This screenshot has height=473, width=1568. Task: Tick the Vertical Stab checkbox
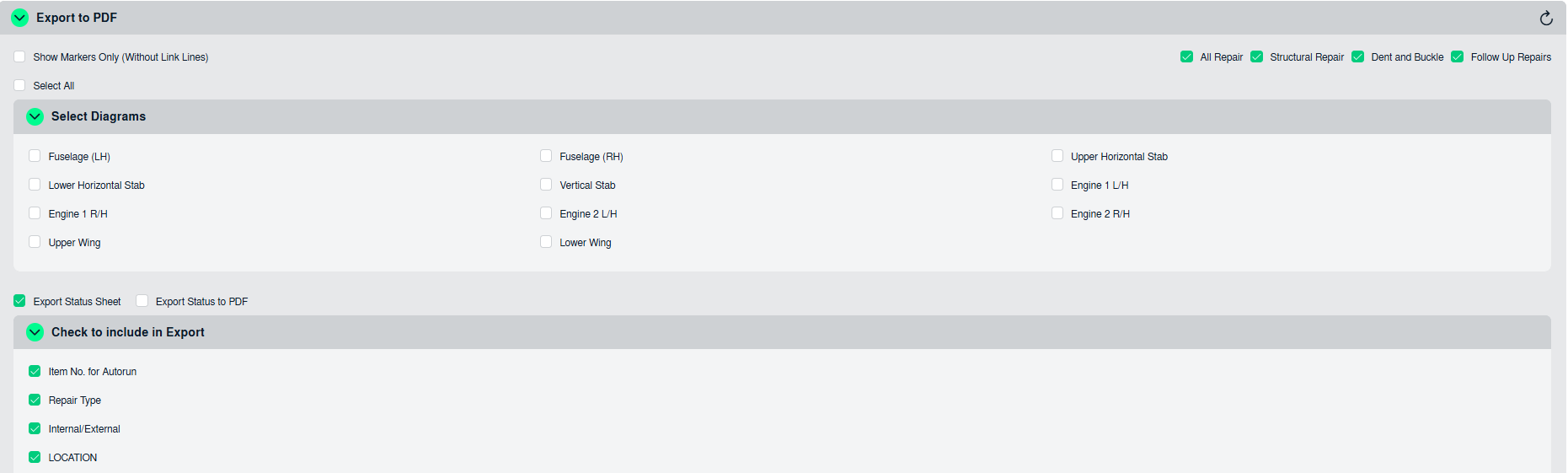pyautogui.click(x=546, y=185)
